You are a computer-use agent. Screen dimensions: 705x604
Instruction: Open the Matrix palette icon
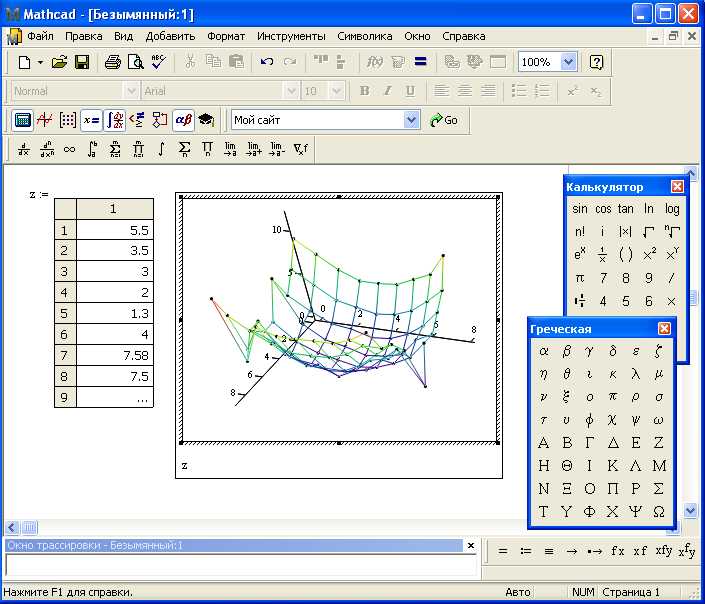(x=68, y=120)
